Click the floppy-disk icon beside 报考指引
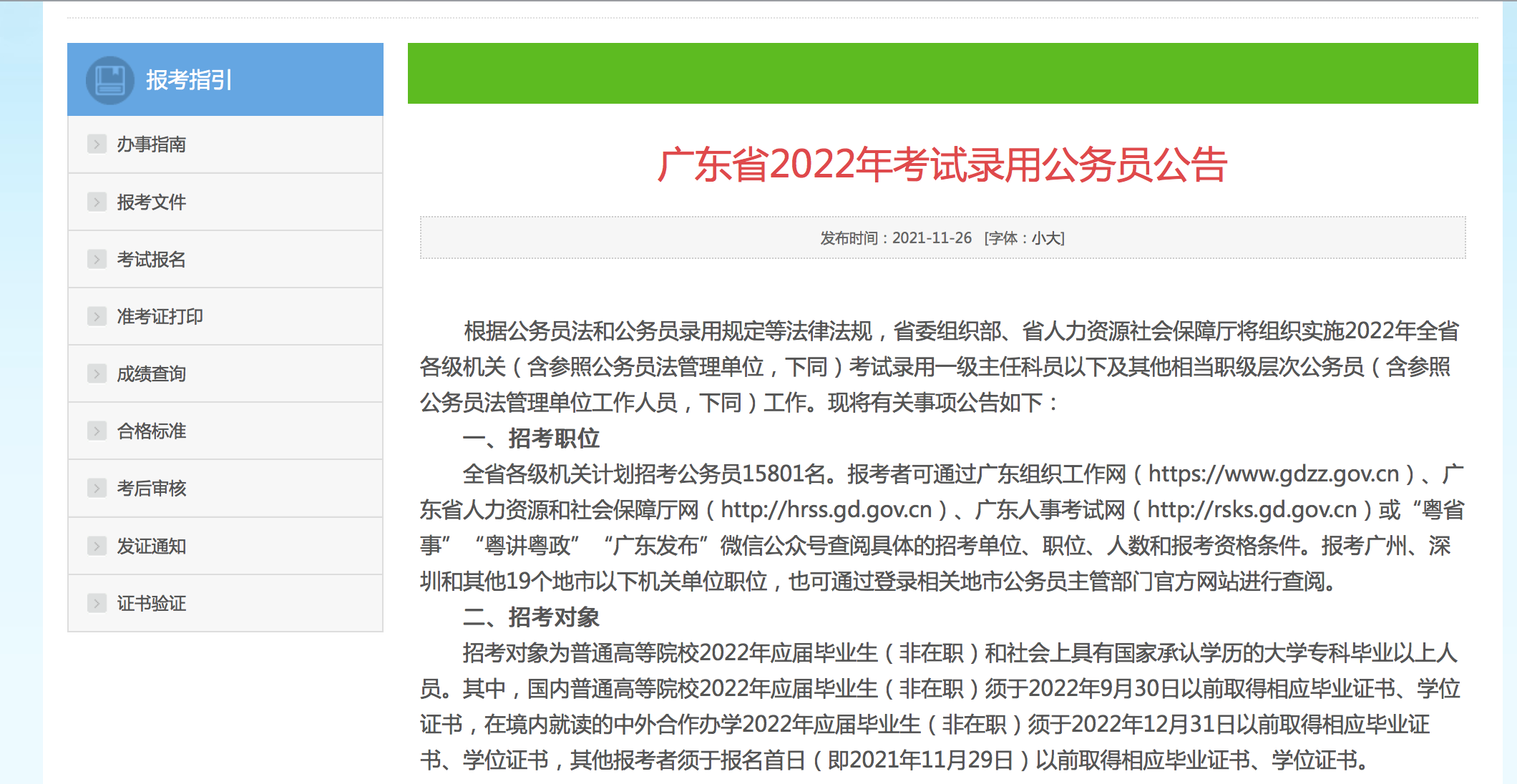This screenshot has width=1517, height=784. pyautogui.click(x=109, y=80)
